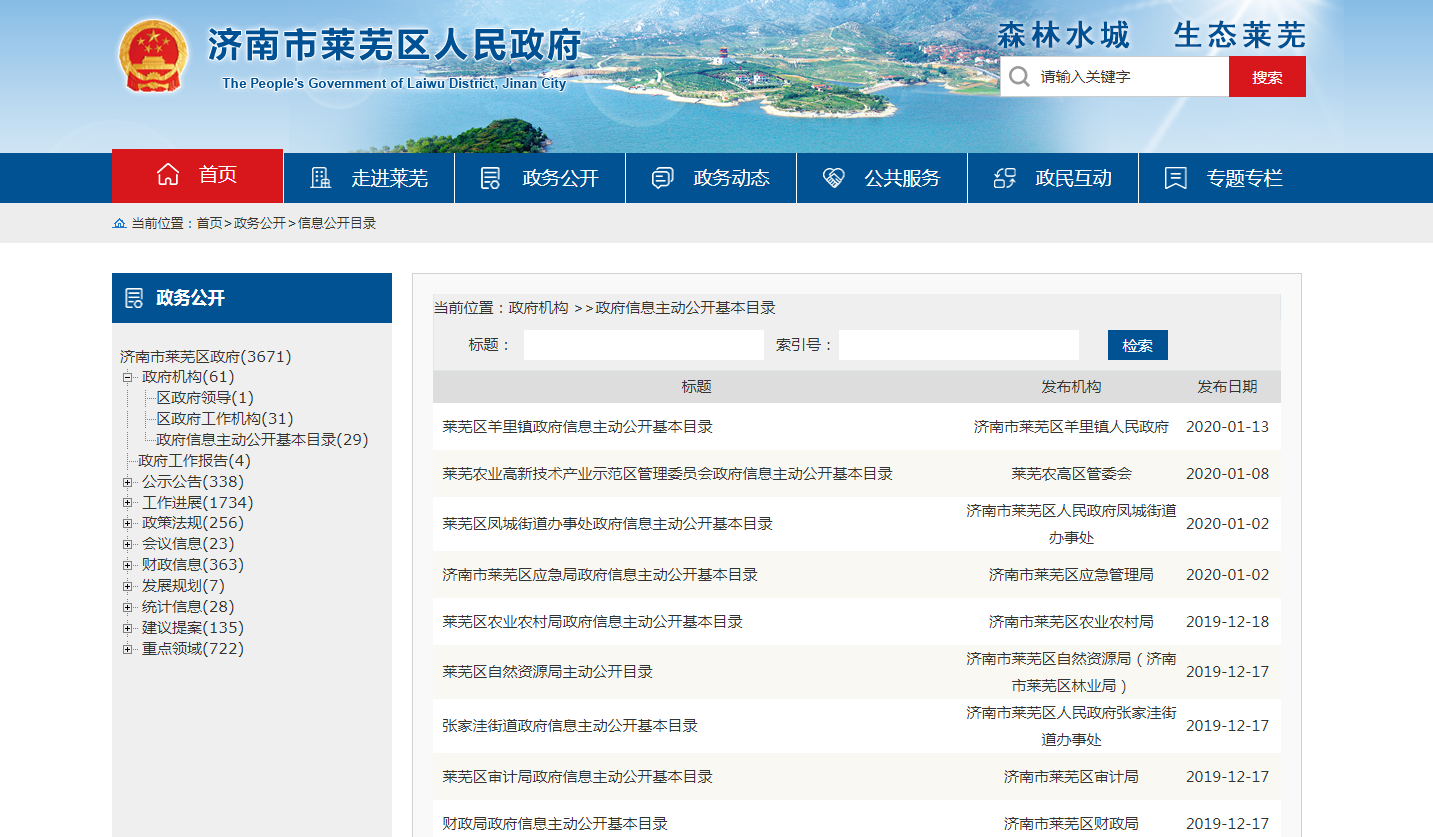Image resolution: width=1433 pixels, height=837 pixels.
Task: Open the 专题专栏 navigation tab
Action: [1224, 178]
